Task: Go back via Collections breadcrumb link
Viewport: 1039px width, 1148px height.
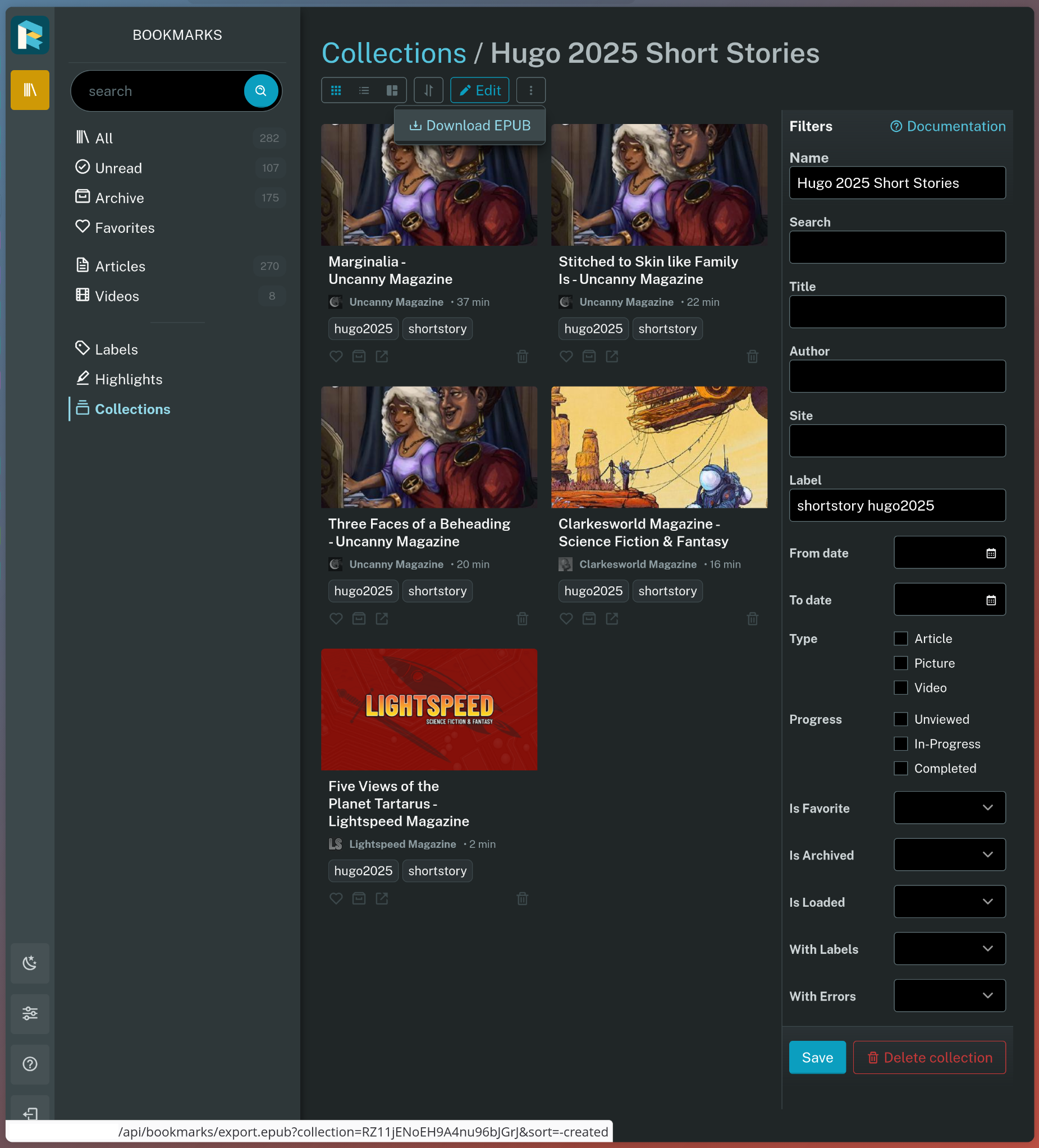Action: tap(393, 53)
